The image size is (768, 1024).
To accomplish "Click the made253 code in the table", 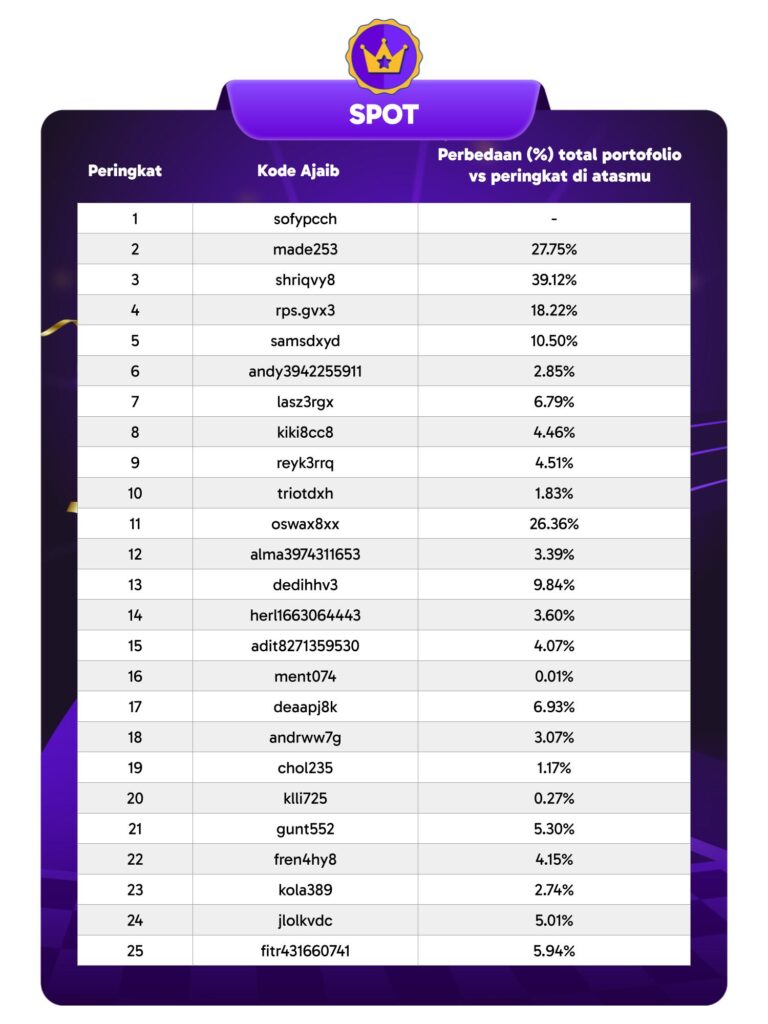I will coord(305,249).
